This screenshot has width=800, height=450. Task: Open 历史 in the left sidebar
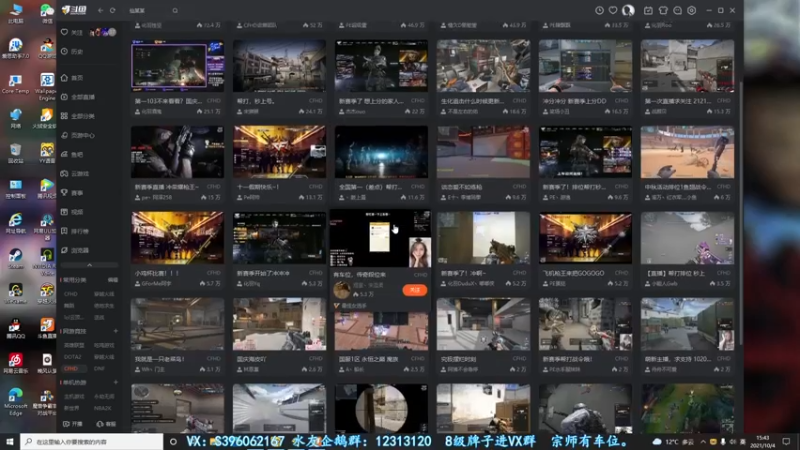(72, 52)
